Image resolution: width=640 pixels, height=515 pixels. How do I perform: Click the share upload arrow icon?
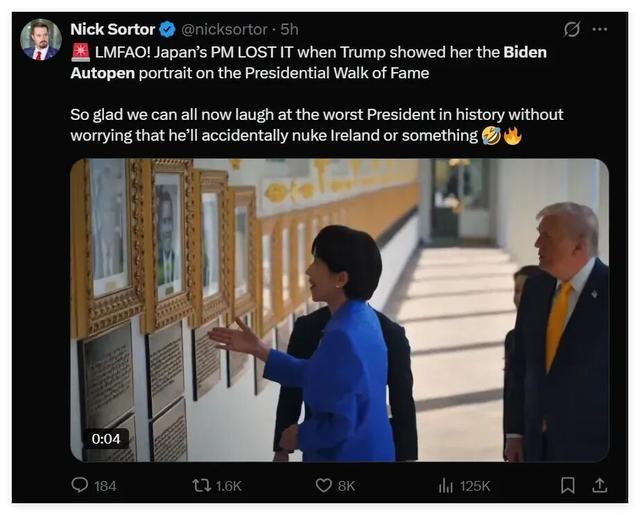point(599,485)
